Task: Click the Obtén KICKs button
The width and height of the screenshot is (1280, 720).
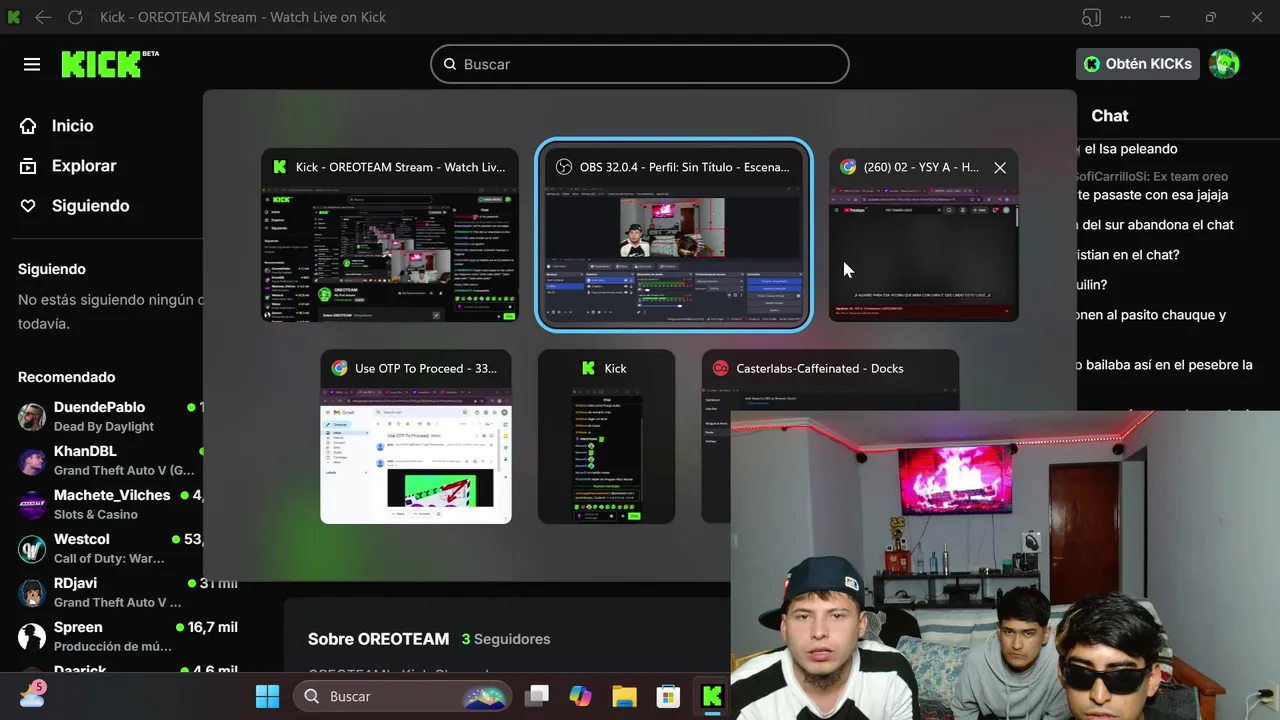Action: [x=1138, y=64]
